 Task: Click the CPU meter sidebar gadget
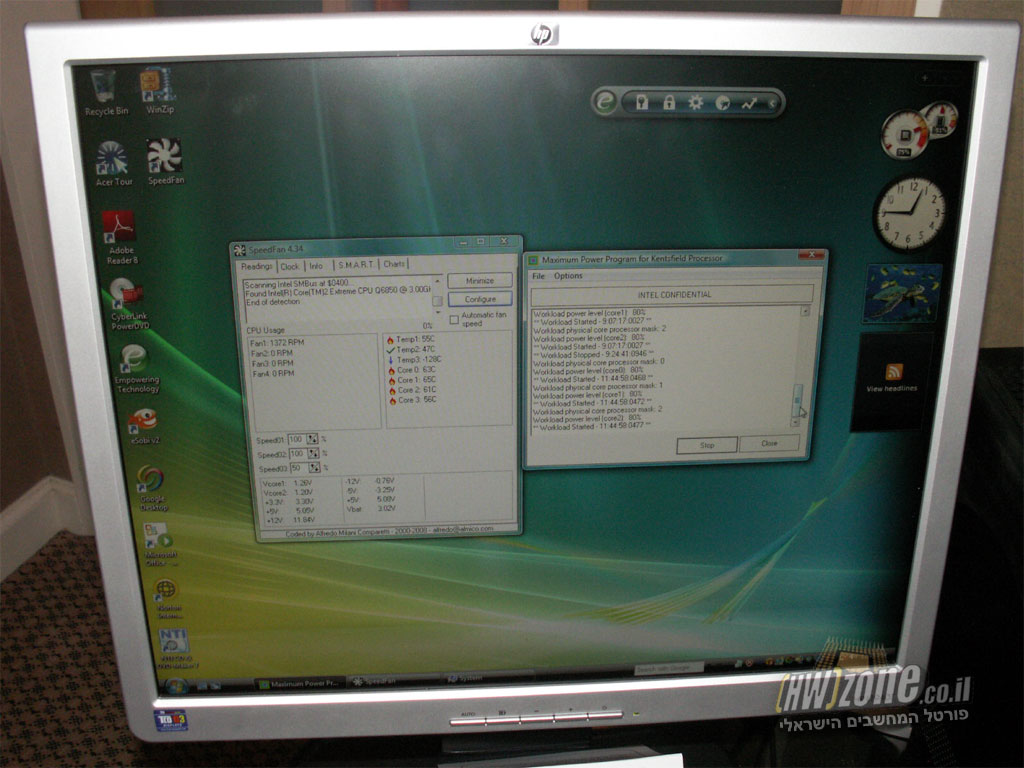point(906,135)
